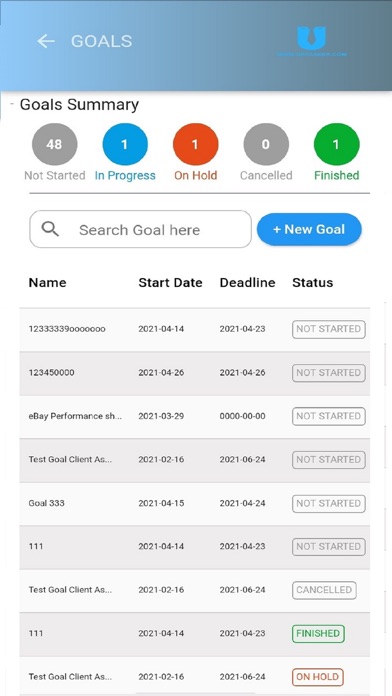Sort by the Name column header
This screenshot has width=392, height=696.
pos(48,283)
